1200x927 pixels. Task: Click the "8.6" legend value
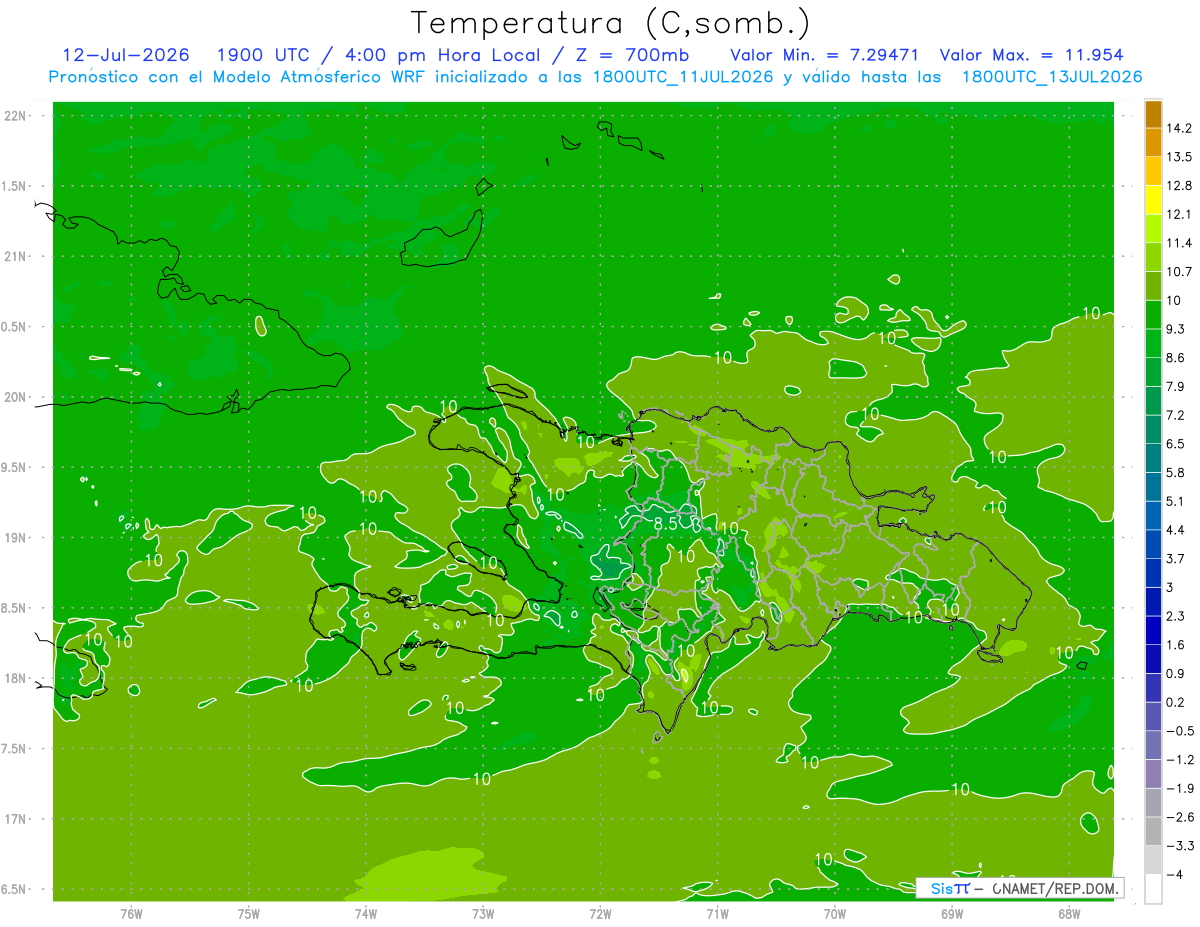[x=1175, y=358]
